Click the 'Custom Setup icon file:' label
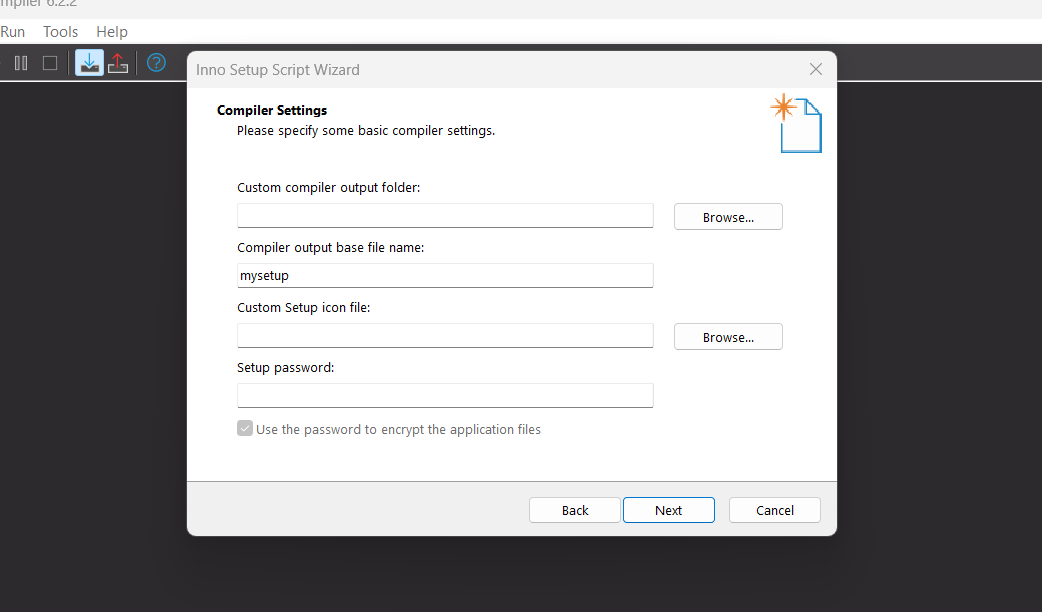Viewport: 1042px width, 612px height. tap(304, 308)
